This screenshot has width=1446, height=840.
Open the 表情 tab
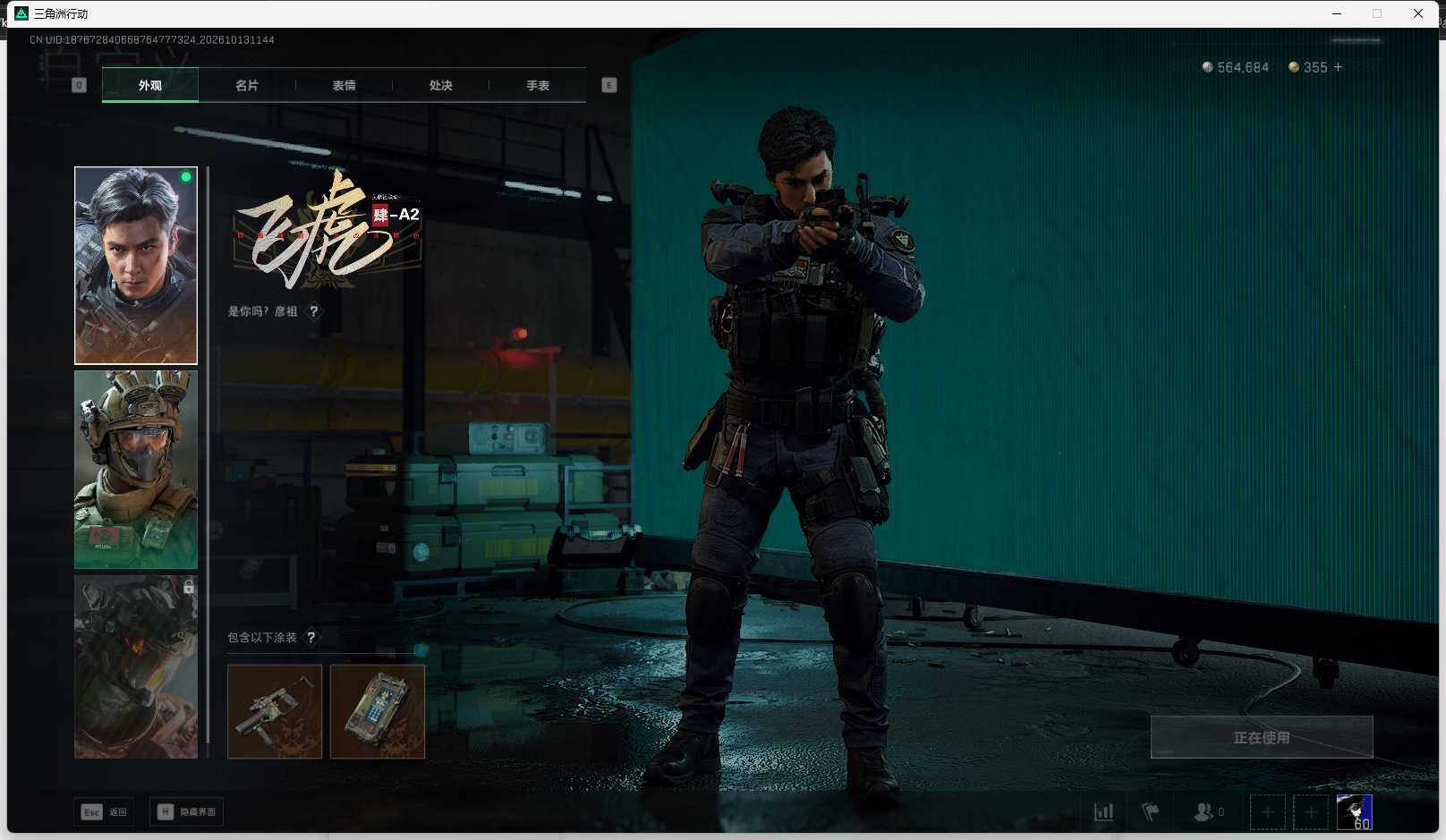344,85
